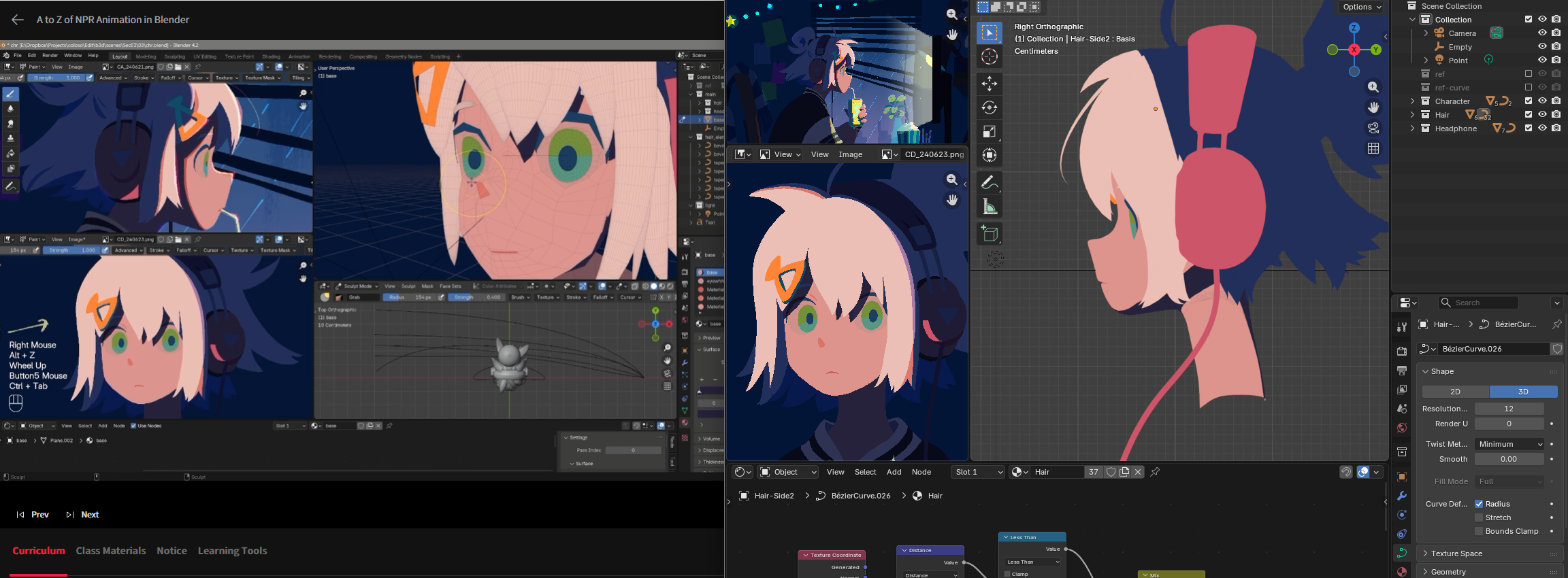Go to the Prev lesson
The height and width of the screenshot is (578, 1568).
33,515
